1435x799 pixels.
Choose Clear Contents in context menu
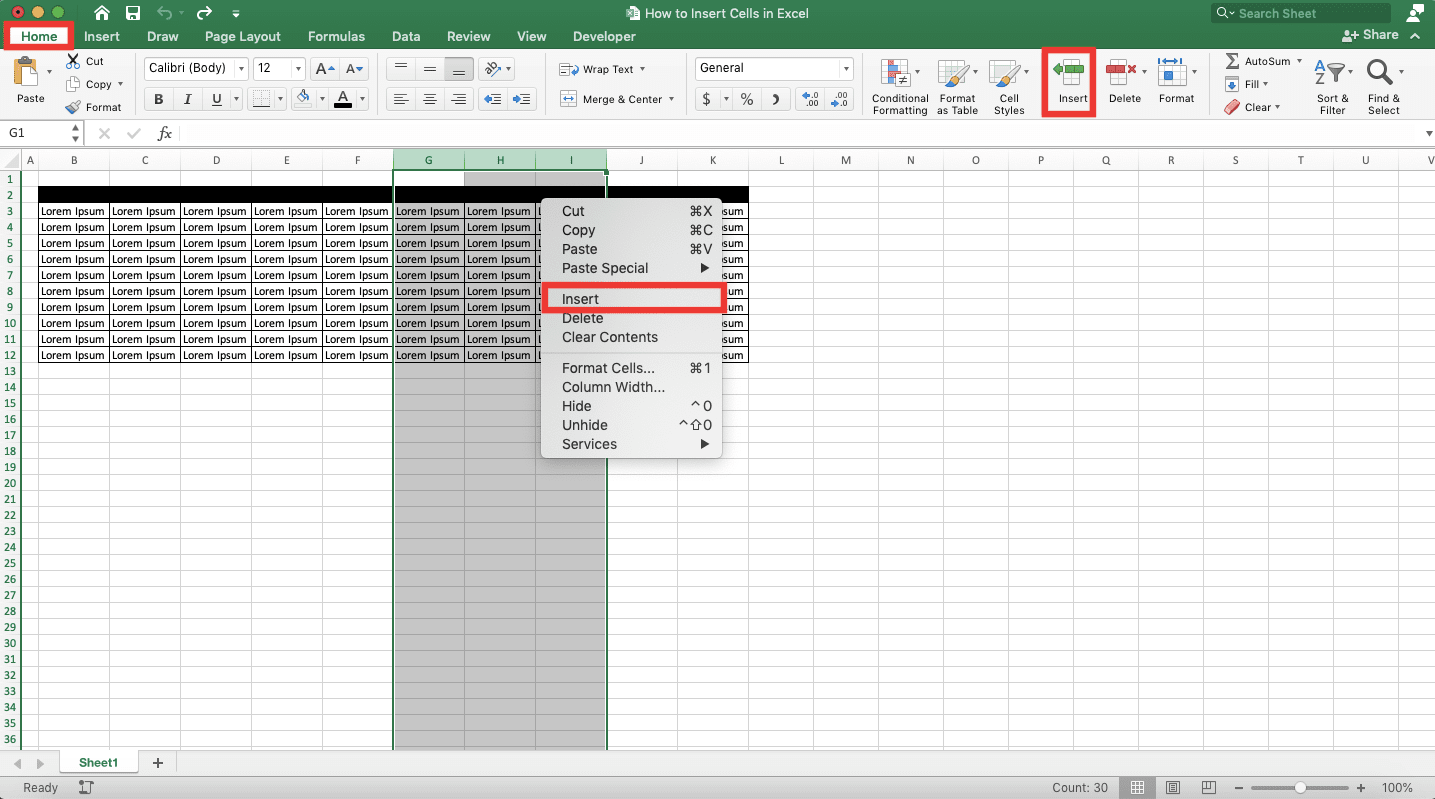(x=632, y=337)
